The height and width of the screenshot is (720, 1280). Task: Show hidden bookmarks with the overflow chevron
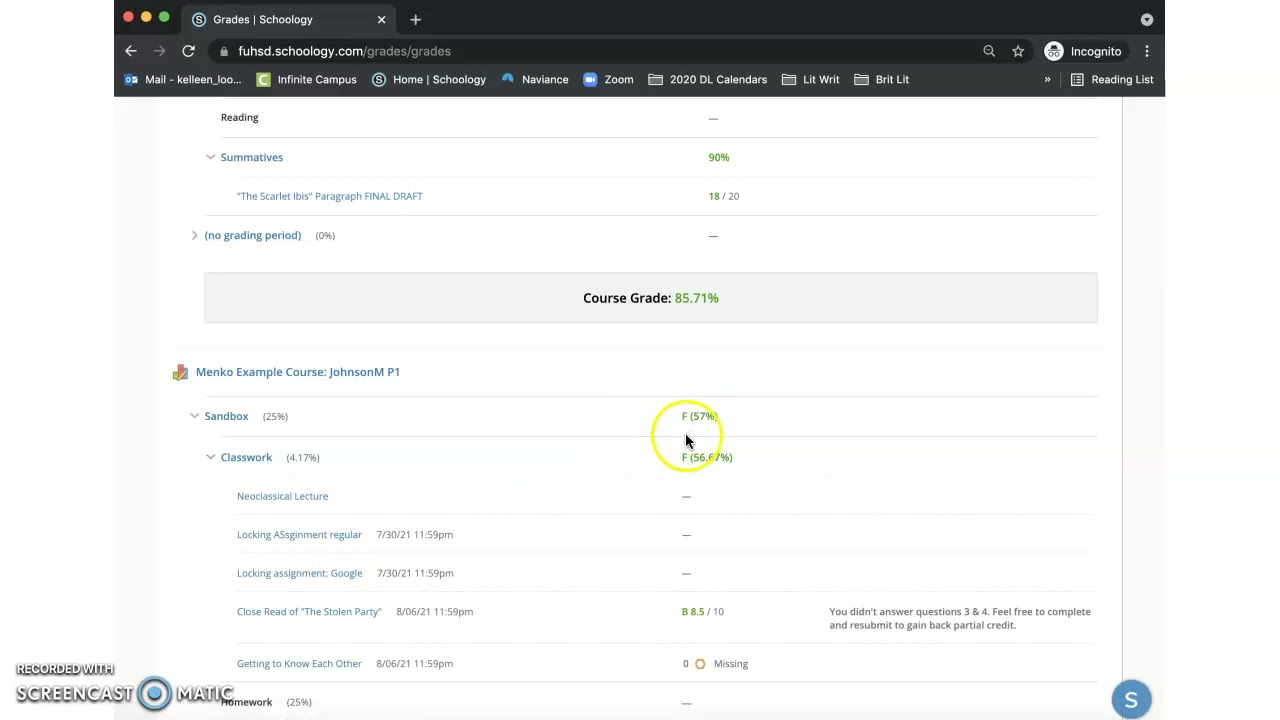click(x=1047, y=79)
